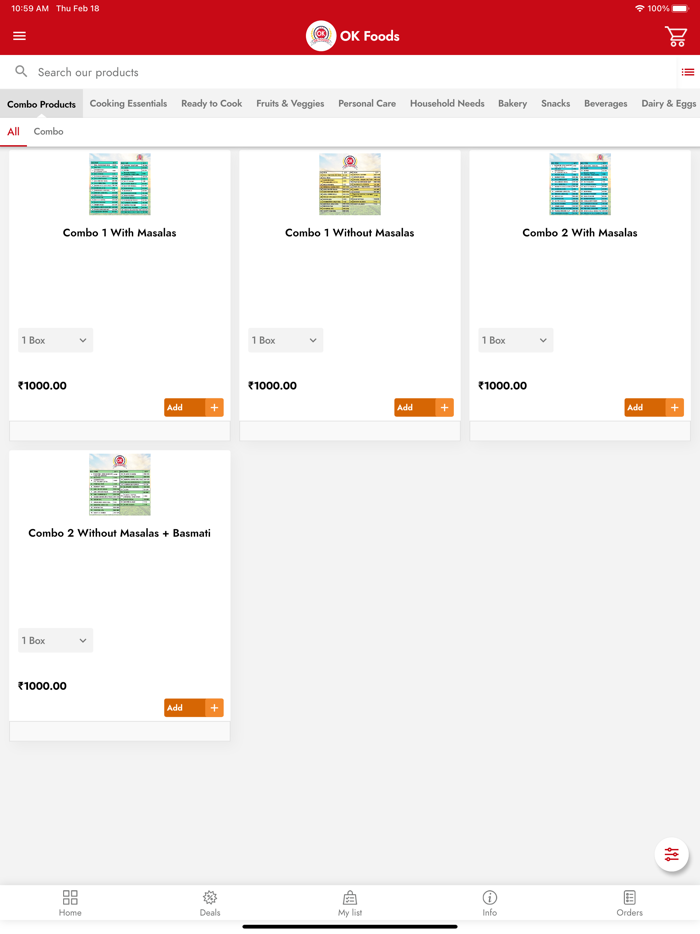This screenshot has height=934, width=700.
Task: Select Beverages category tab
Action: point(605,104)
